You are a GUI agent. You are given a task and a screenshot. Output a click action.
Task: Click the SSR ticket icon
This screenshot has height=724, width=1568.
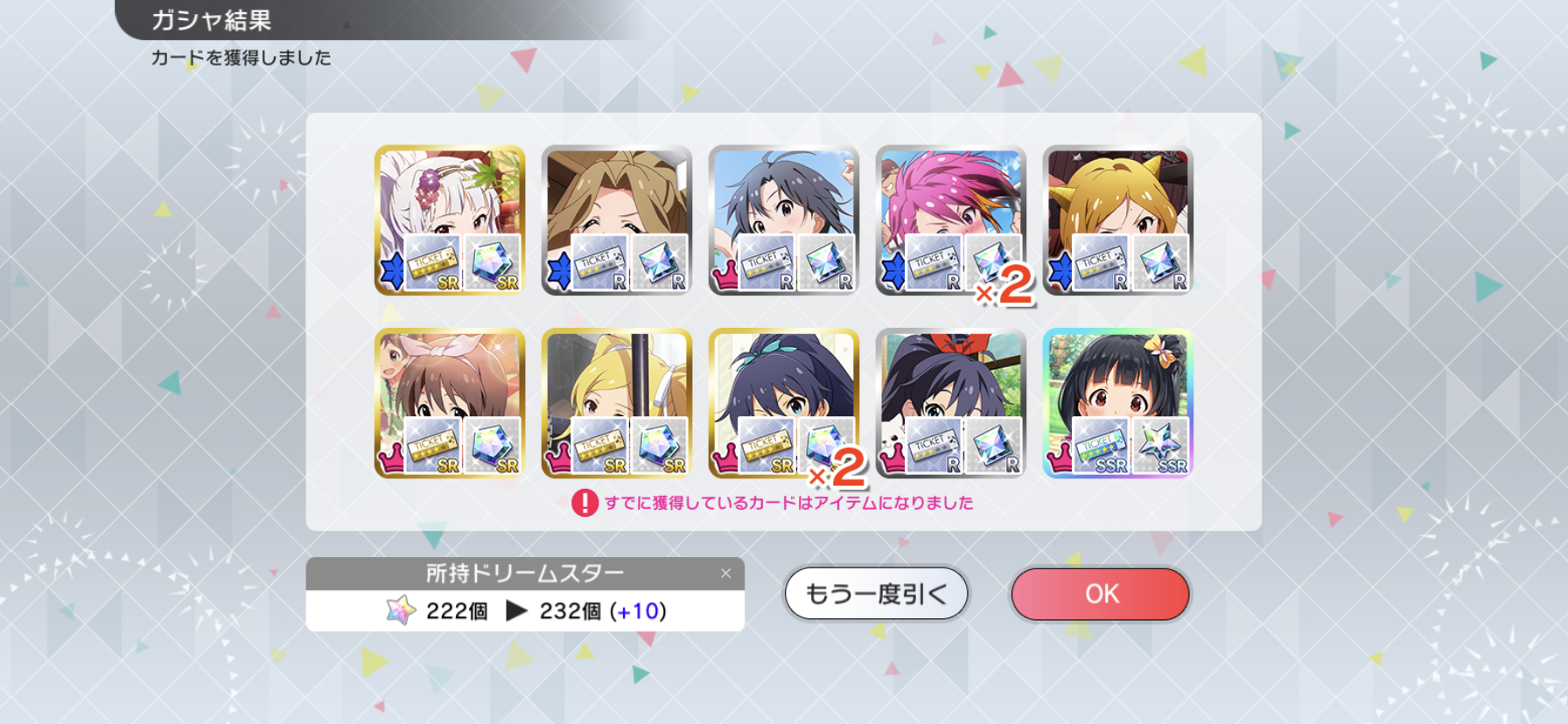click(1101, 444)
